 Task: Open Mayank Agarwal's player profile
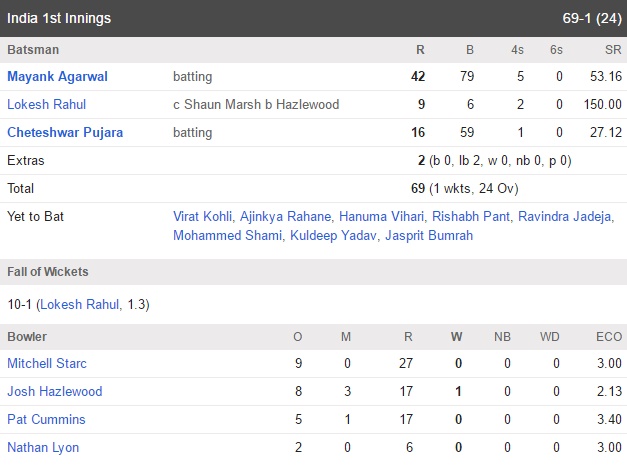(58, 76)
